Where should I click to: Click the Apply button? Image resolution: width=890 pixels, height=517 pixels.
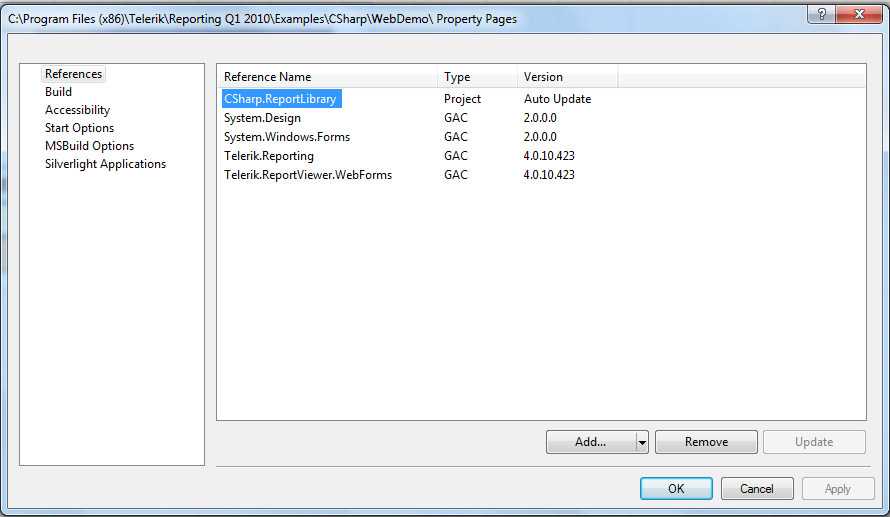(838, 489)
